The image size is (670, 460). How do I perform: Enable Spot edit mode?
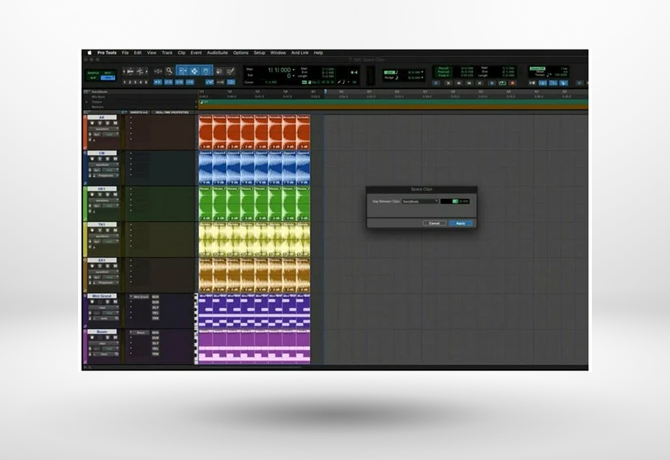pos(107,72)
